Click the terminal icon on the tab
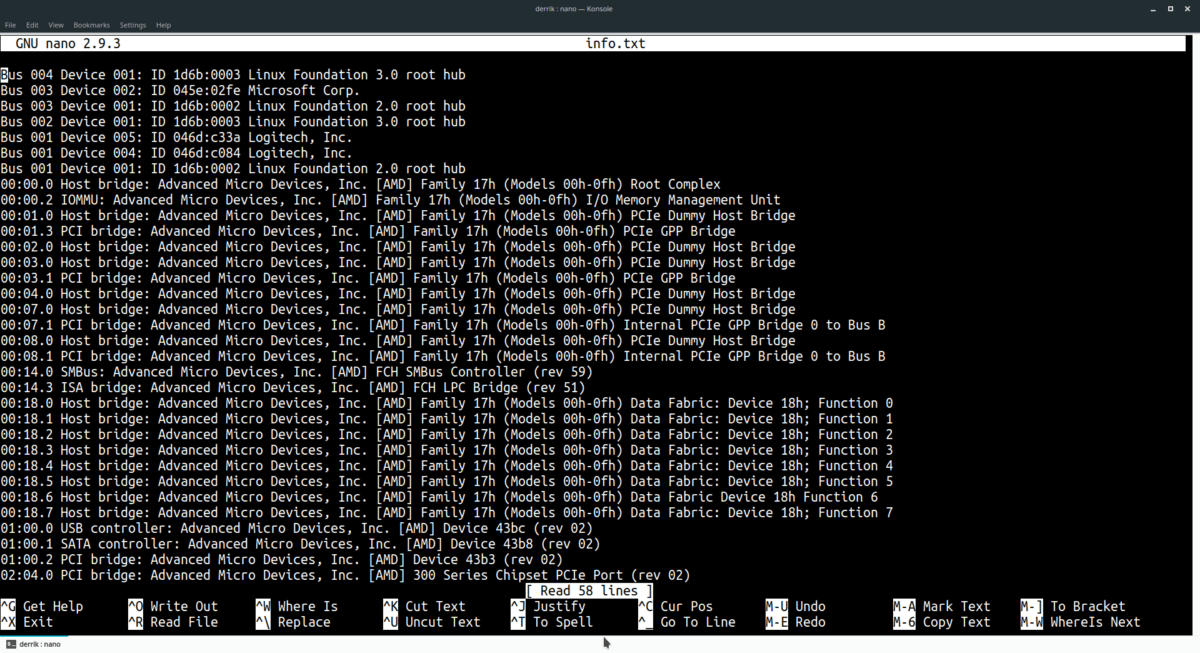This screenshot has height=653, width=1200. click(9, 644)
